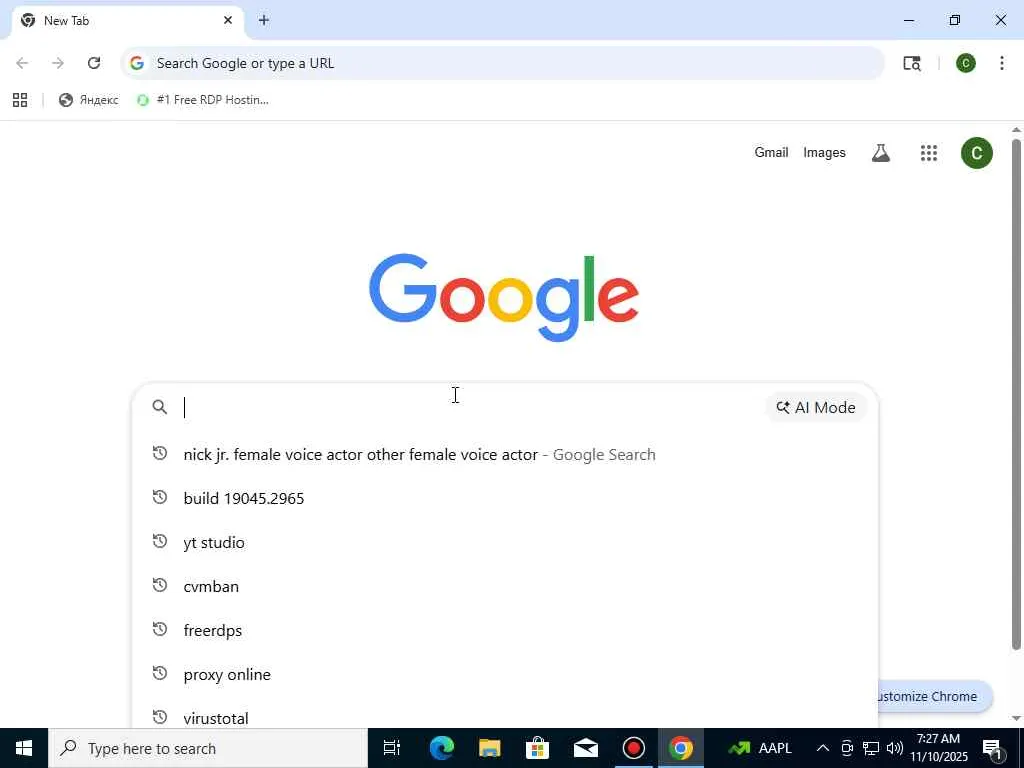The image size is (1024, 768).
Task: Open the Яндекс bookmark
Action: tap(89, 100)
